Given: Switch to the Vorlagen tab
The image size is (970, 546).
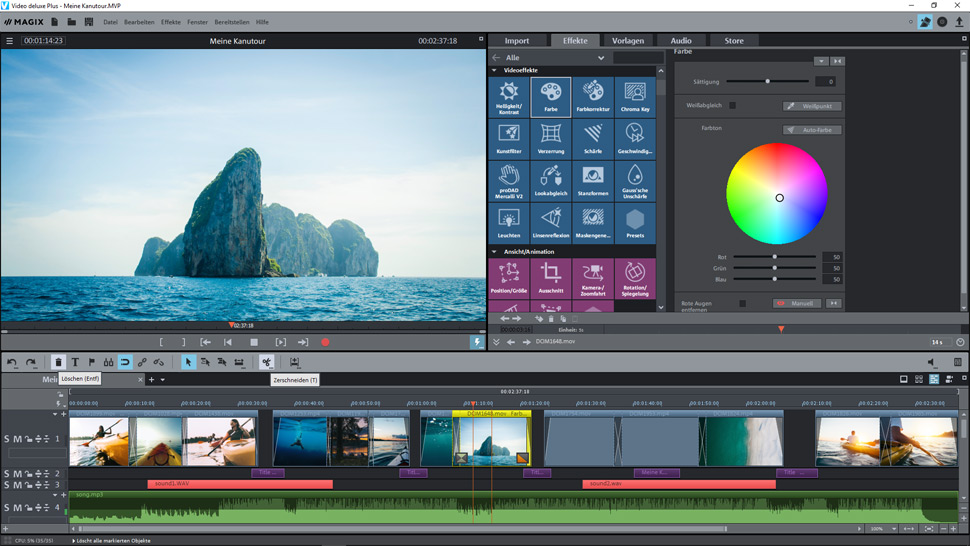Looking at the screenshot, I should 628,41.
